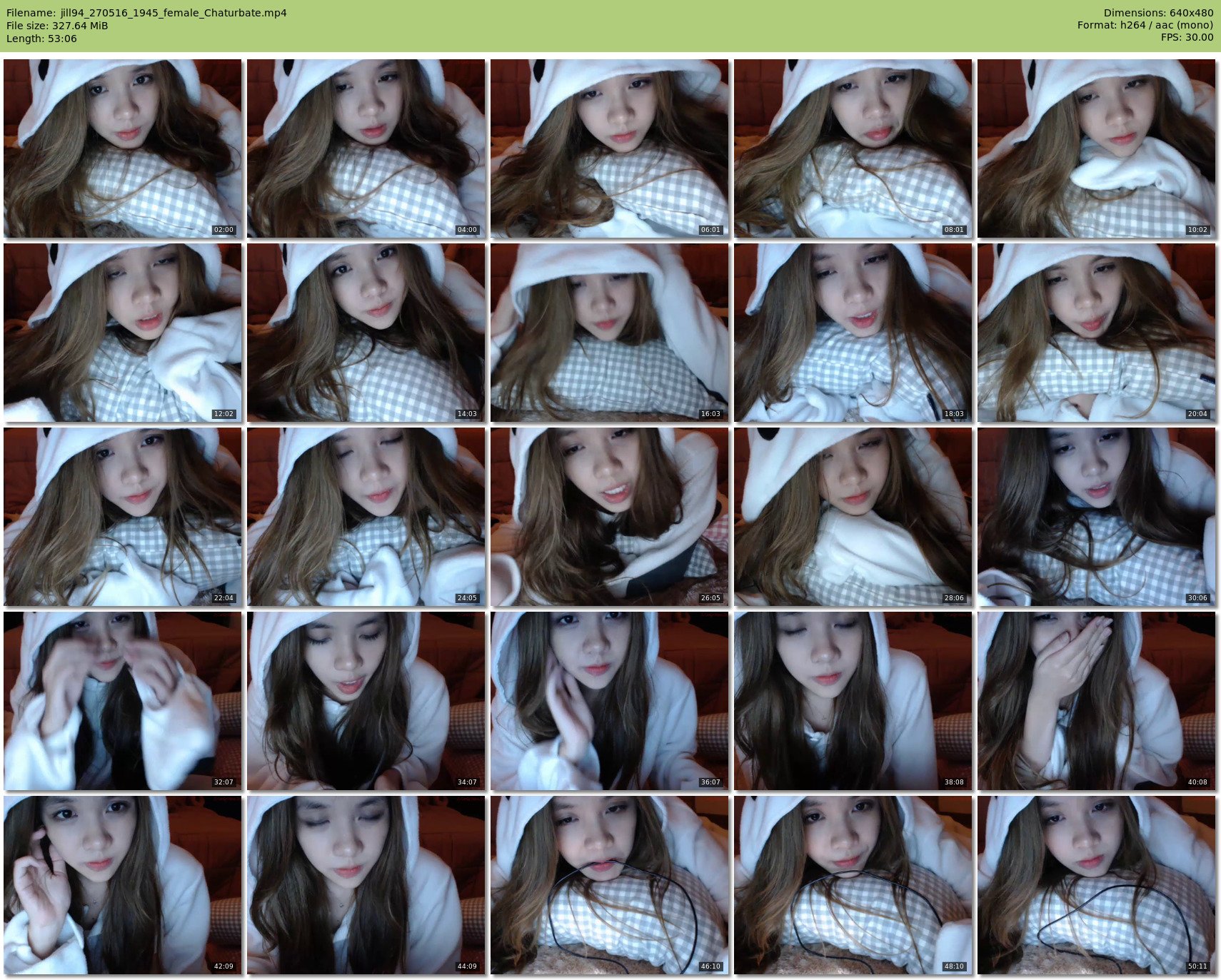
Task: Click the Dimensions 640x480 label
Action: pyautogui.click(x=1158, y=13)
